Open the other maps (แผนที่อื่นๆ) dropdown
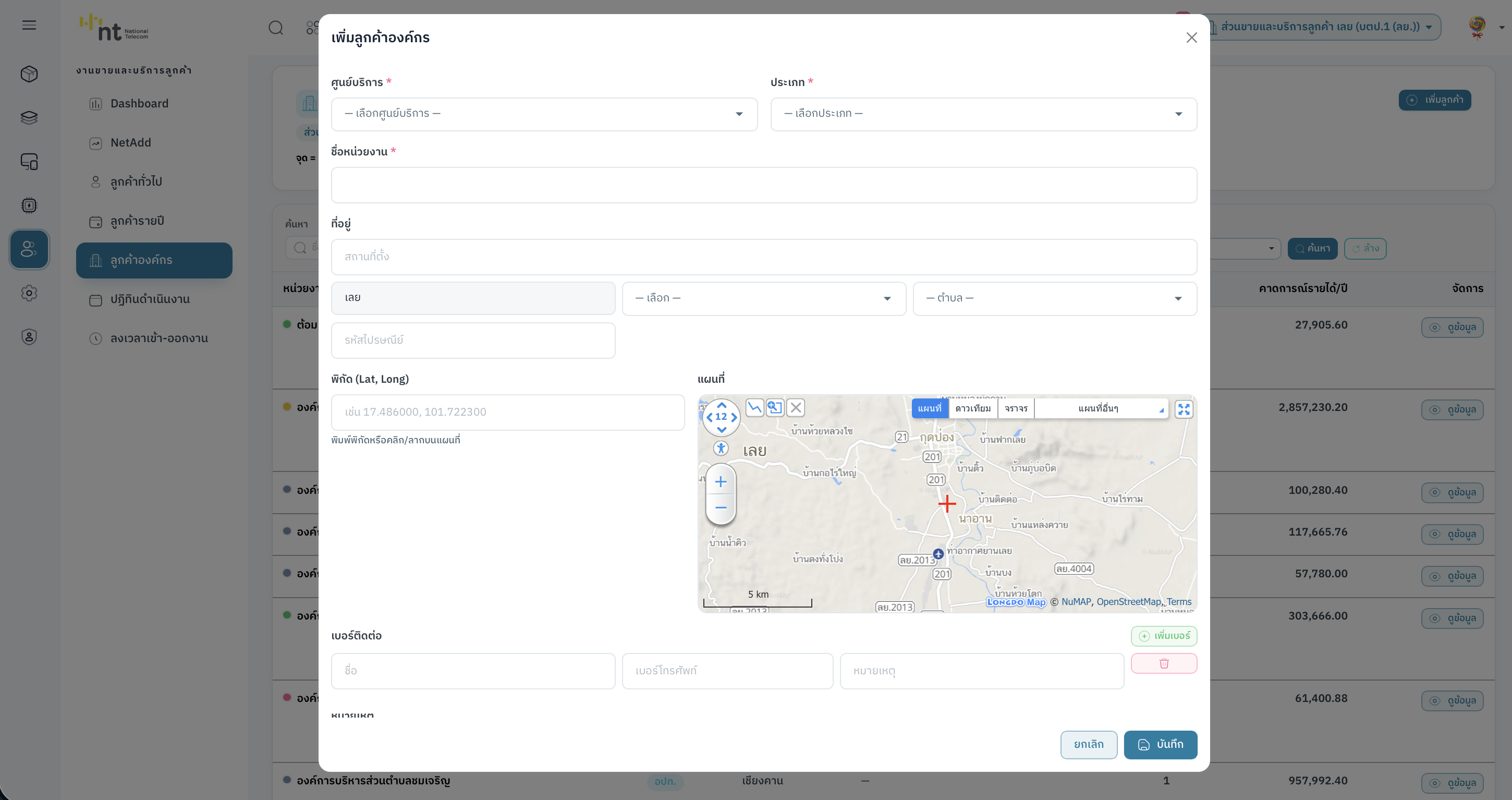 point(1101,408)
